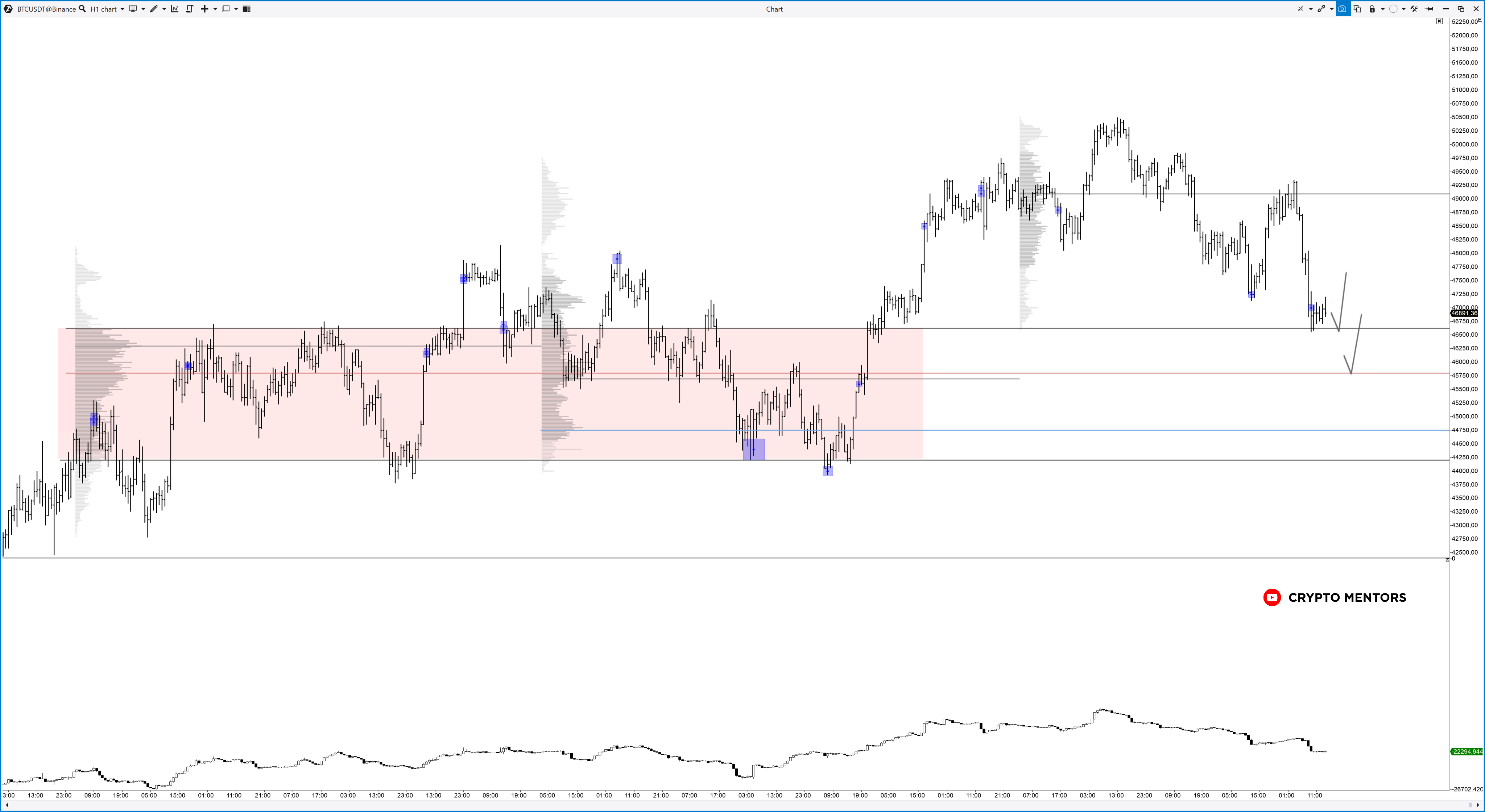This screenshot has width=1485, height=812.
Task: Click the BTCUSDT@Binance symbol label
Action: (46, 9)
